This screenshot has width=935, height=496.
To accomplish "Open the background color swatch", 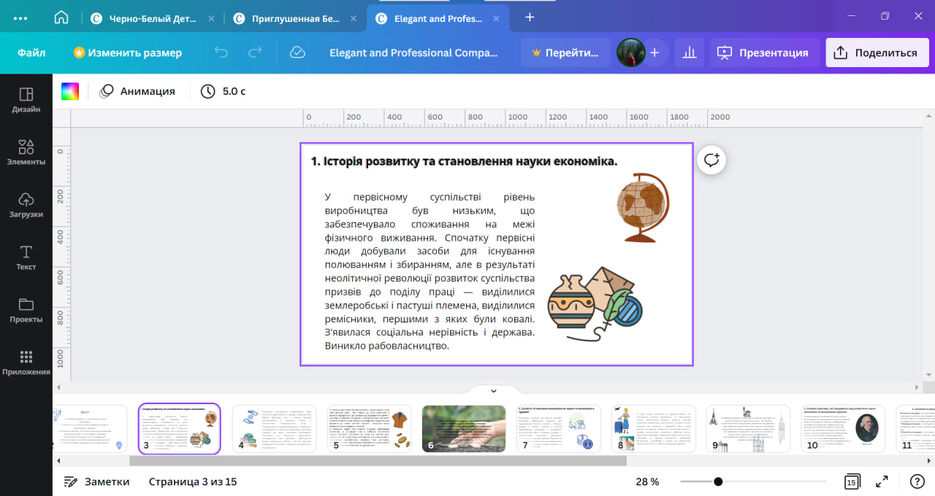I will pyautogui.click(x=70, y=91).
